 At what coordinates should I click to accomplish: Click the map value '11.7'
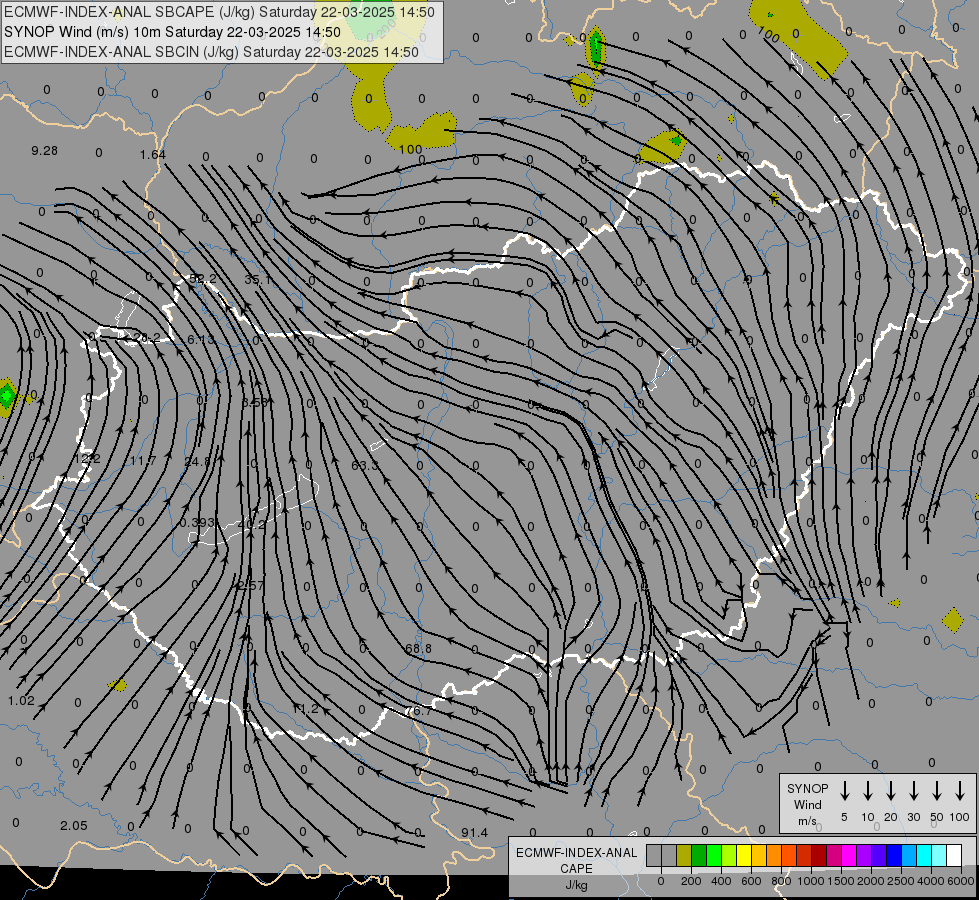pos(143,460)
